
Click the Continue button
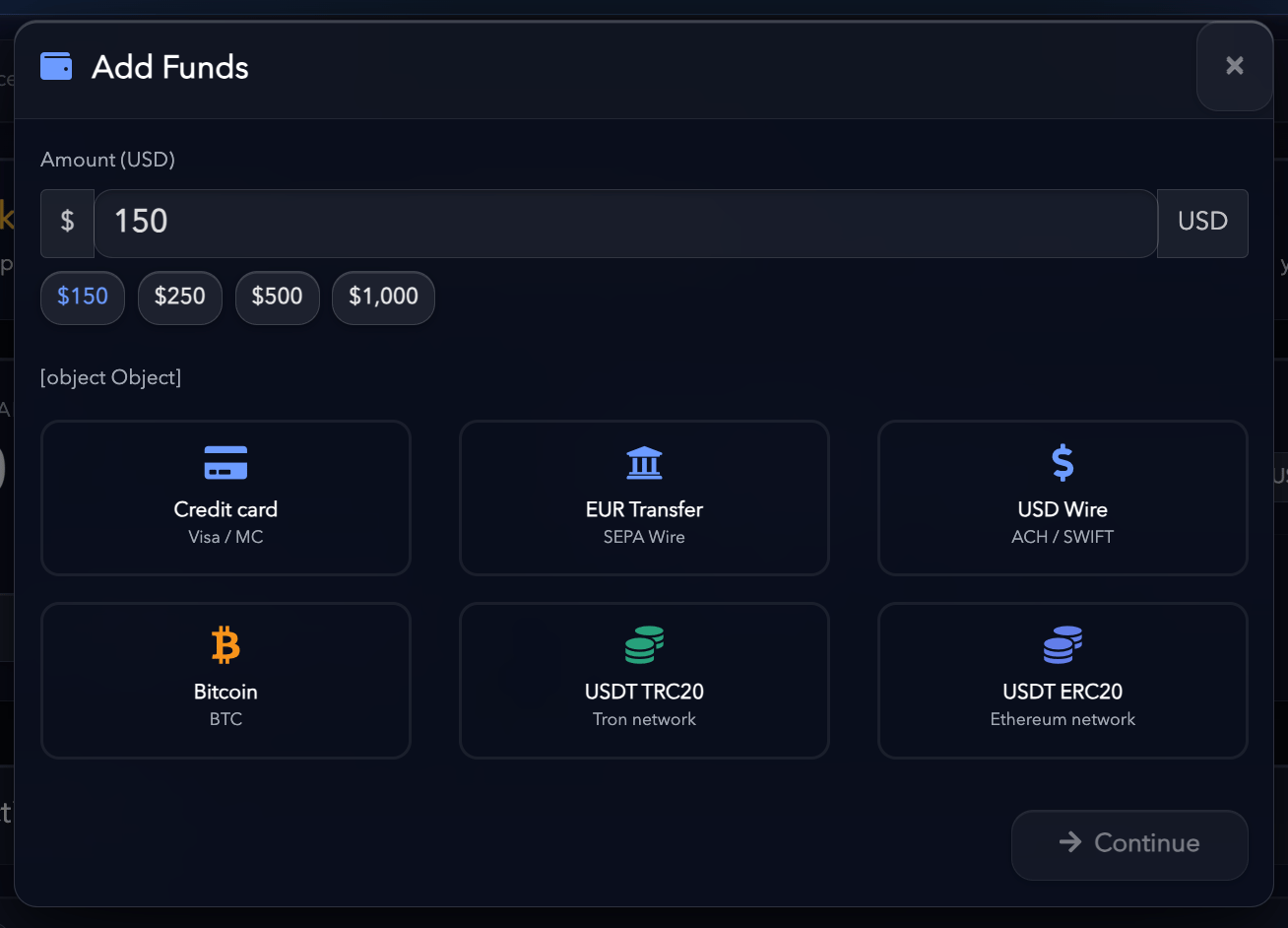point(1129,844)
